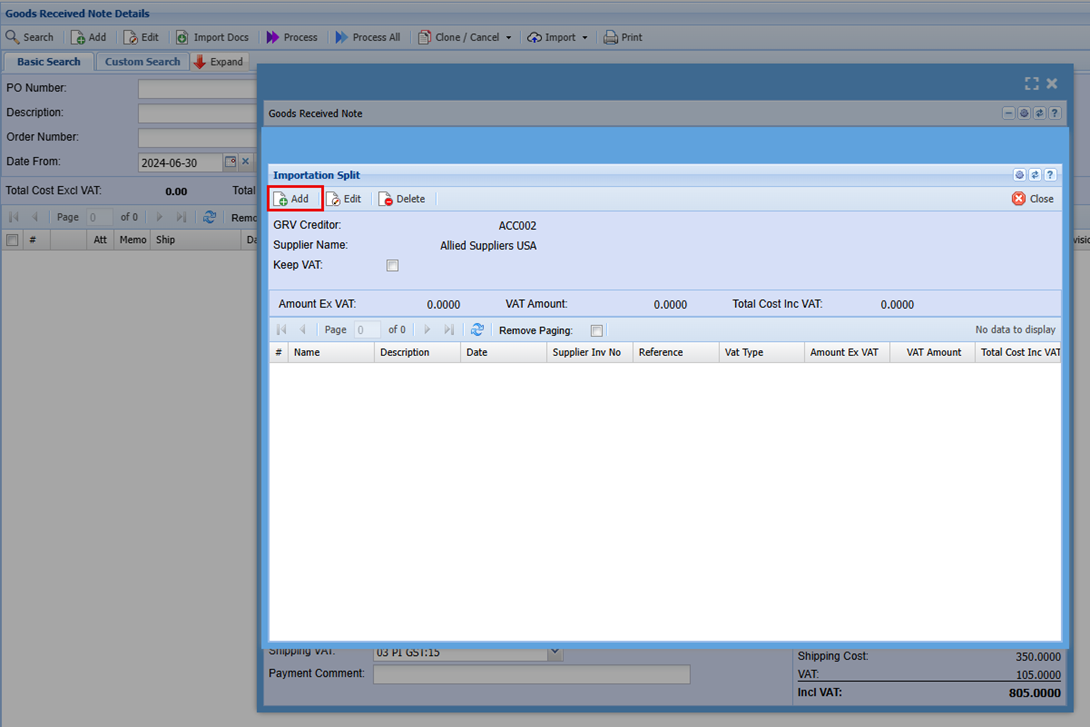Close the Importation Split panel

pyautogui.click(x=1032, y=199)
